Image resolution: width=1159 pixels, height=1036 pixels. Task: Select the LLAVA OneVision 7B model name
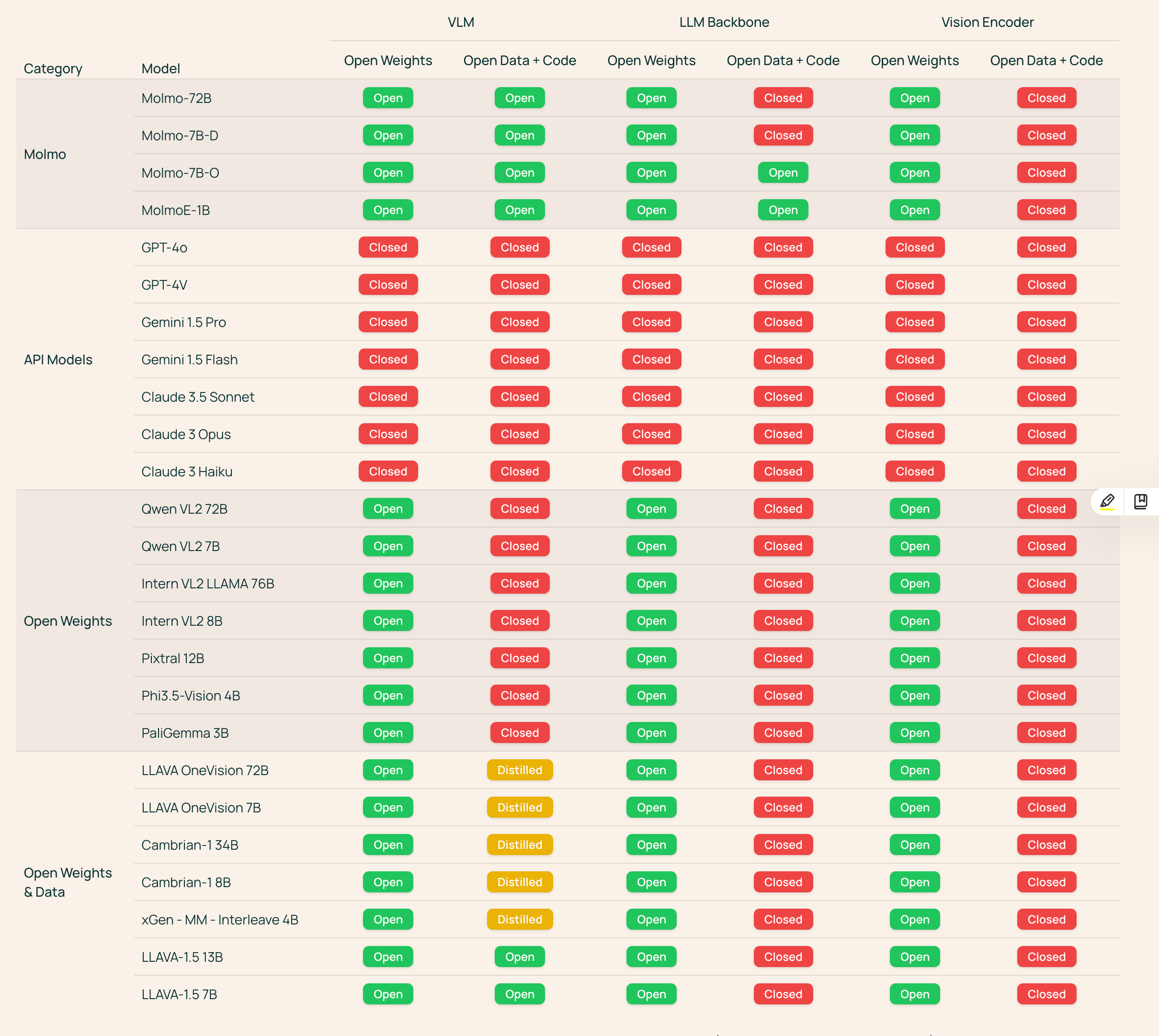click(201, 808)
